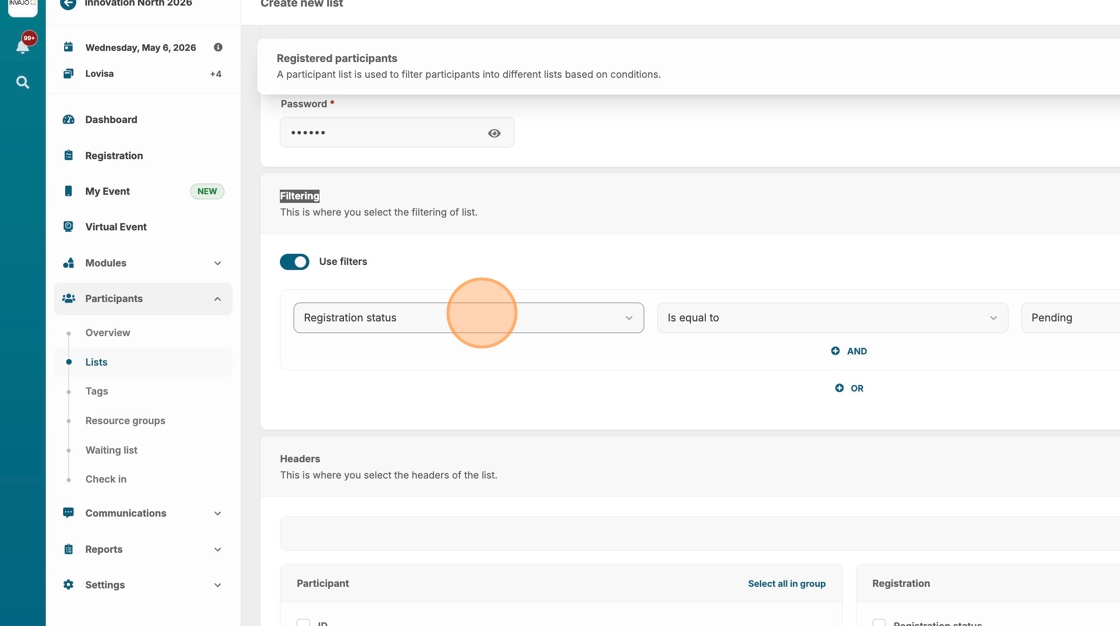Add an OR filter group
This screenshot has width=1120, height=626.
849,388
